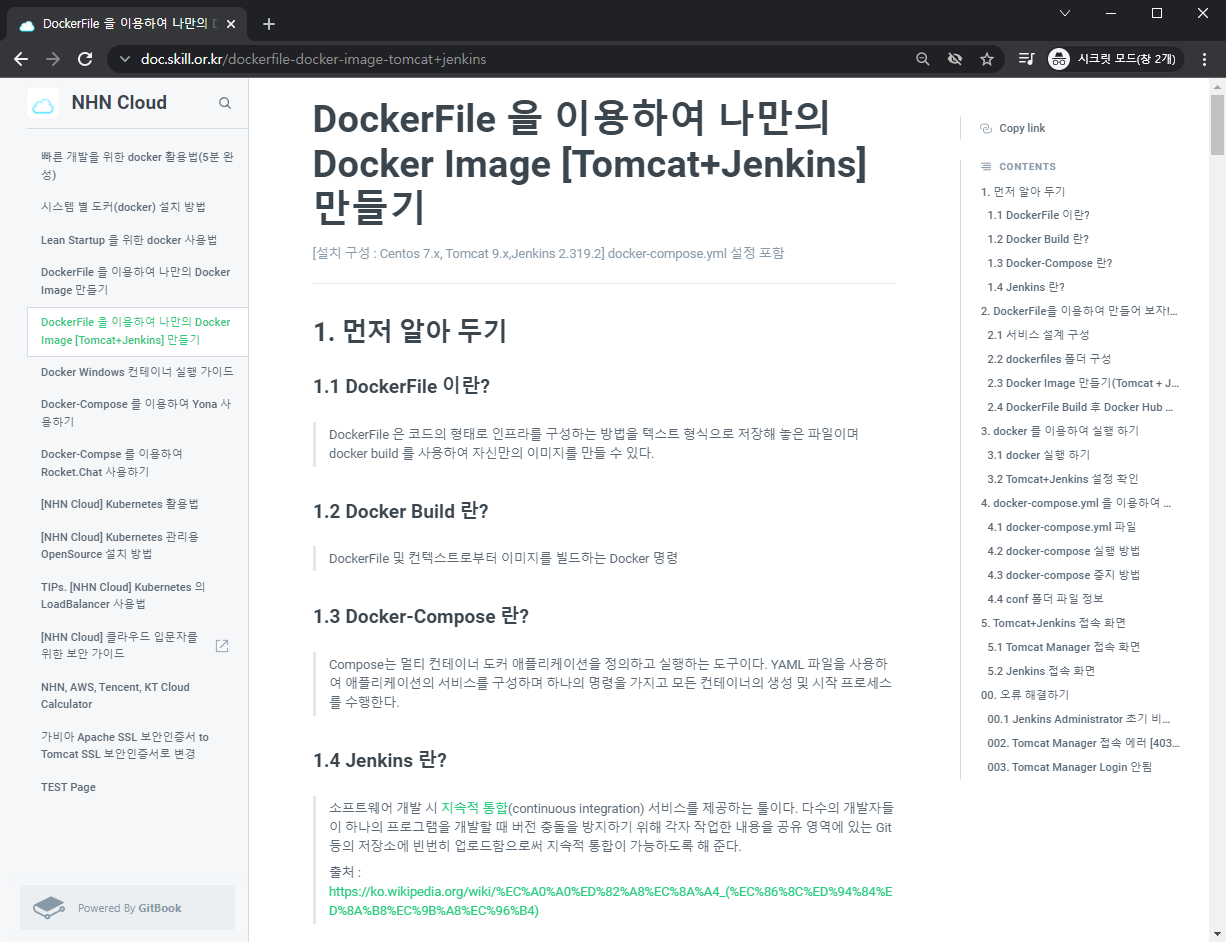Select the active green Tomcat+Jenkins sidebar item
The width and height of the screenshot is (1226, 942).
coord(138,331)
